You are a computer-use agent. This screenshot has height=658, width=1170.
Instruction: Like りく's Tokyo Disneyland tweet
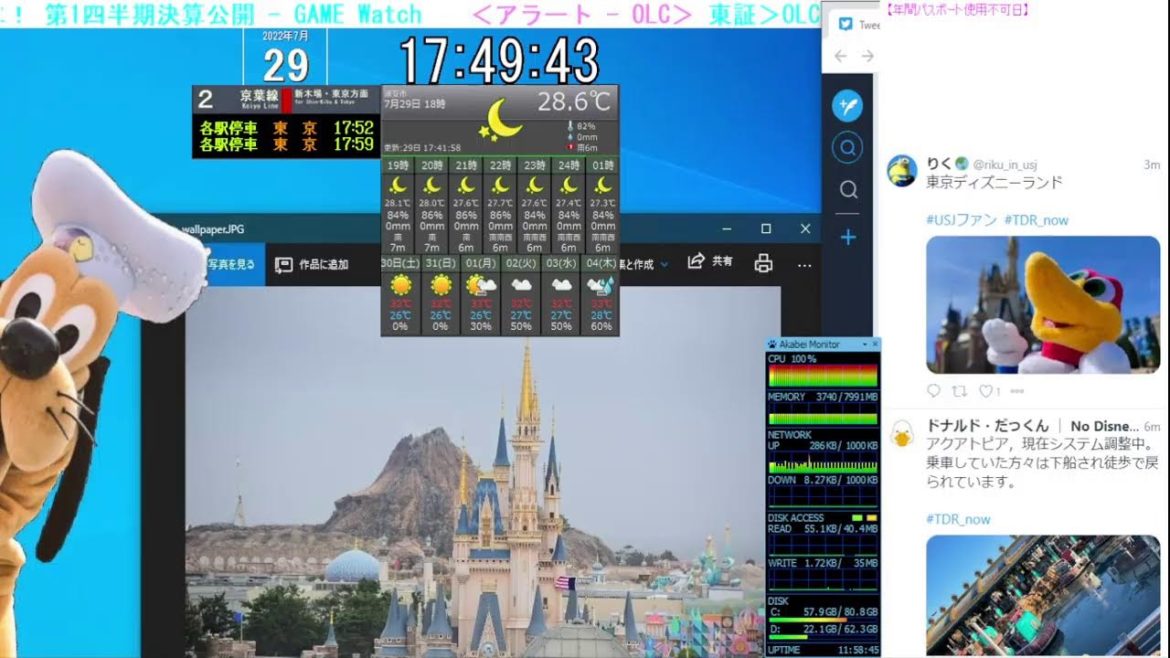coord(986,390)
